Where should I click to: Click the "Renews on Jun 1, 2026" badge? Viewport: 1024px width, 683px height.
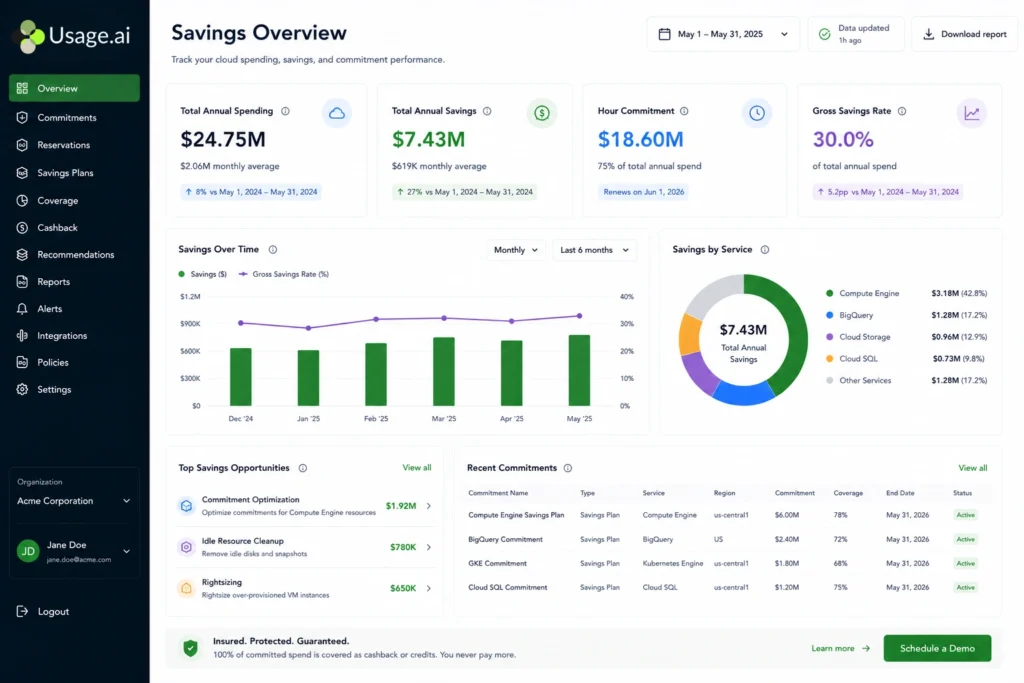[643, 192]
